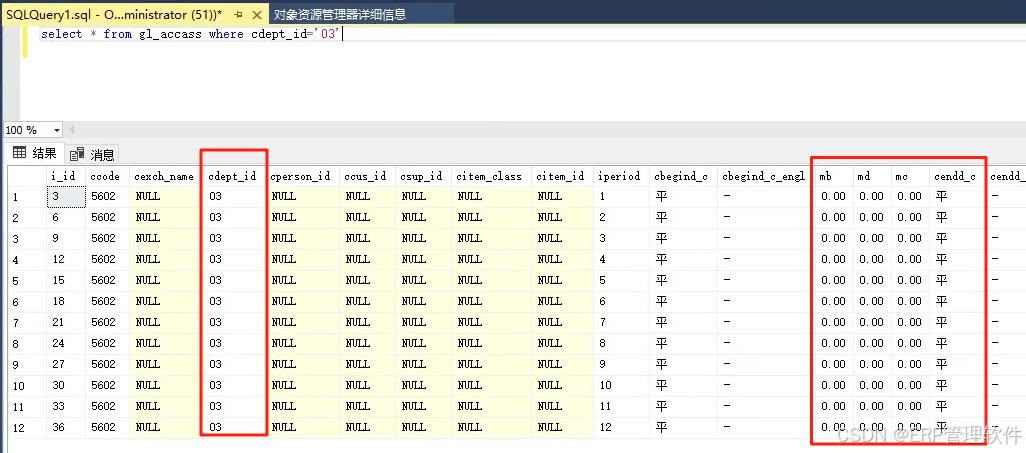Image resolution: width=1026 pixels, height=453 pixels.
Task: Select the cendd_c column header
Action: click(957, 177)
